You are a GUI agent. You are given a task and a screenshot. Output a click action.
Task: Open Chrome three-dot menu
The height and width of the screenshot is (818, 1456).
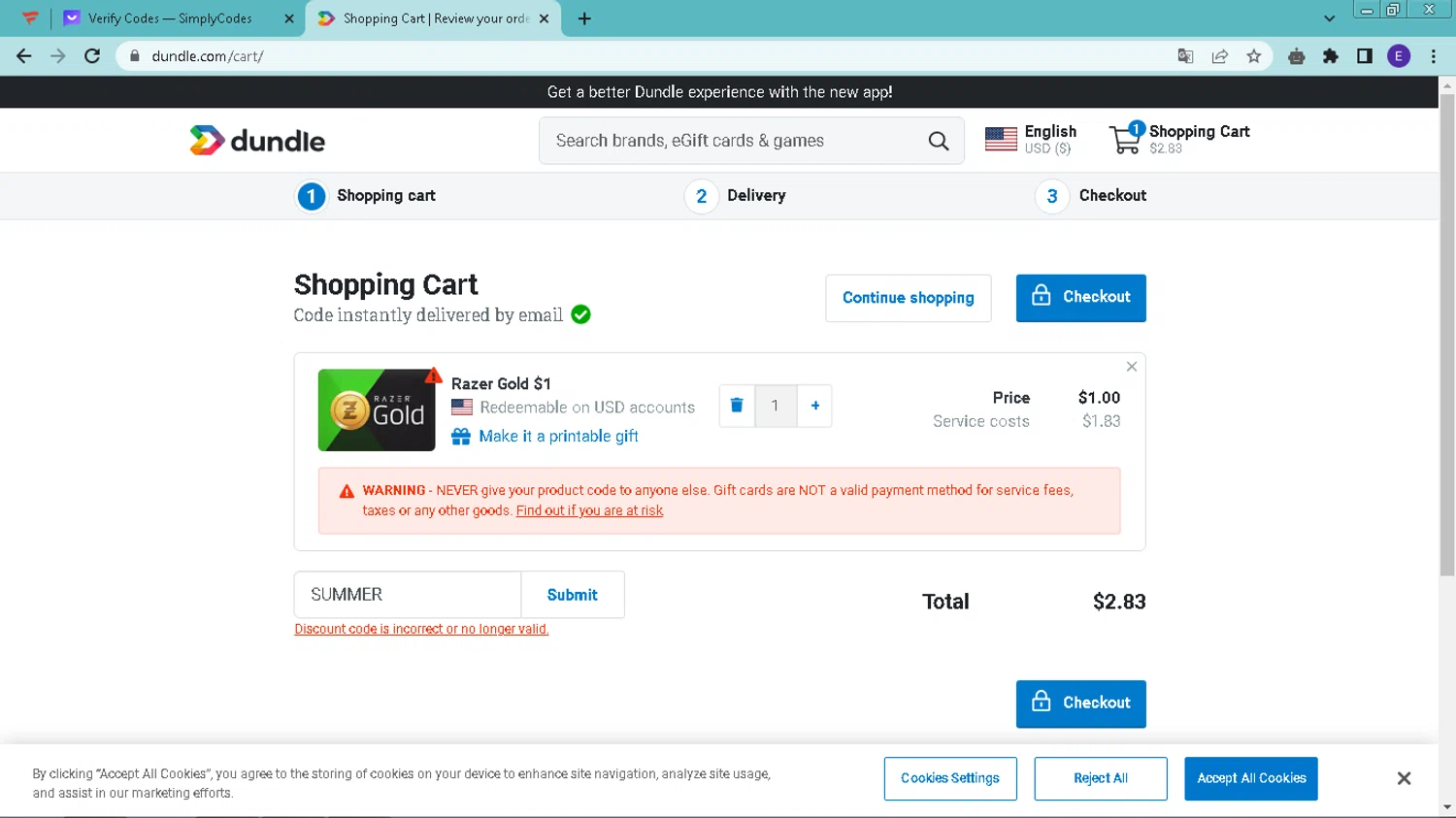(1434, 56)
